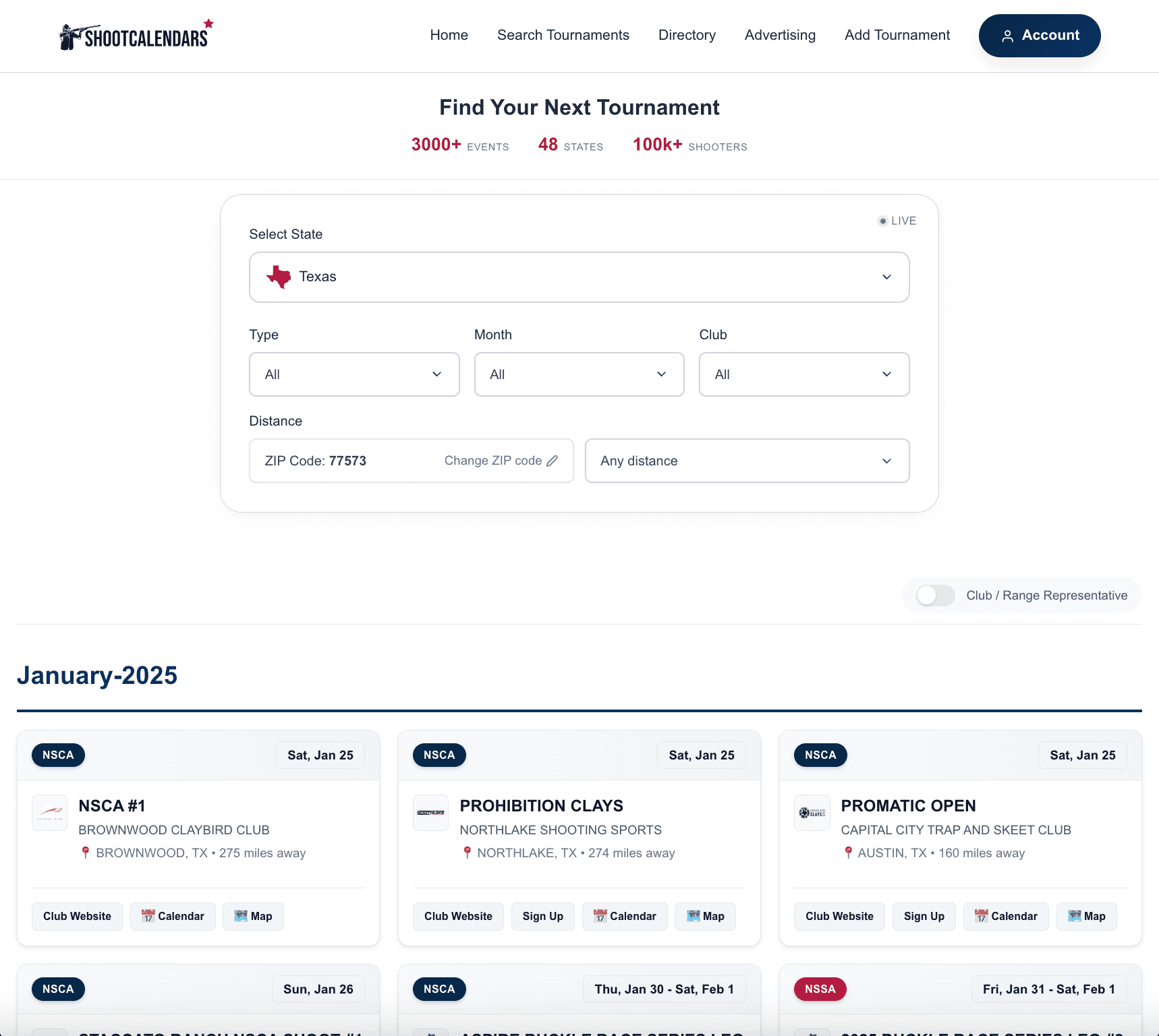Viewport: 1159px width, 1036px height.
Task: Click the Capital City Clays logo thumbnail
Action: point(812,812)
